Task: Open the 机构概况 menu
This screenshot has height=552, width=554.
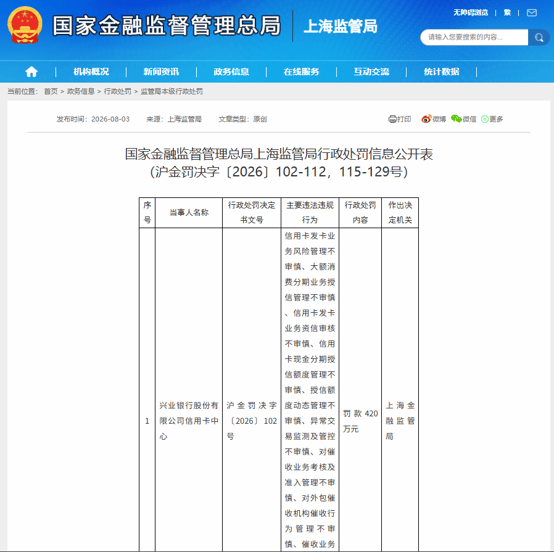Action: click(91, 72)
